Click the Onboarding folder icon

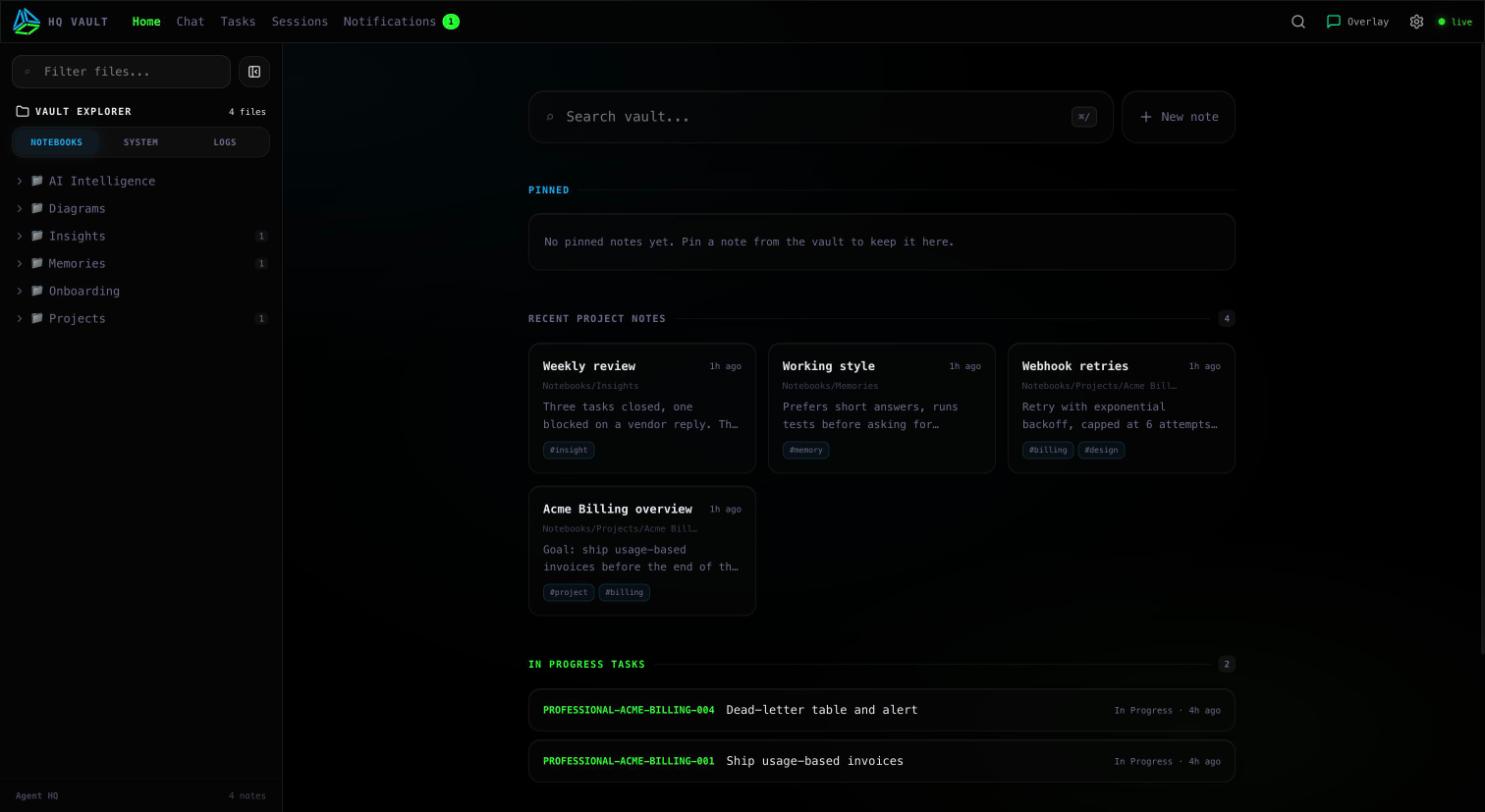tap(37, 291)
